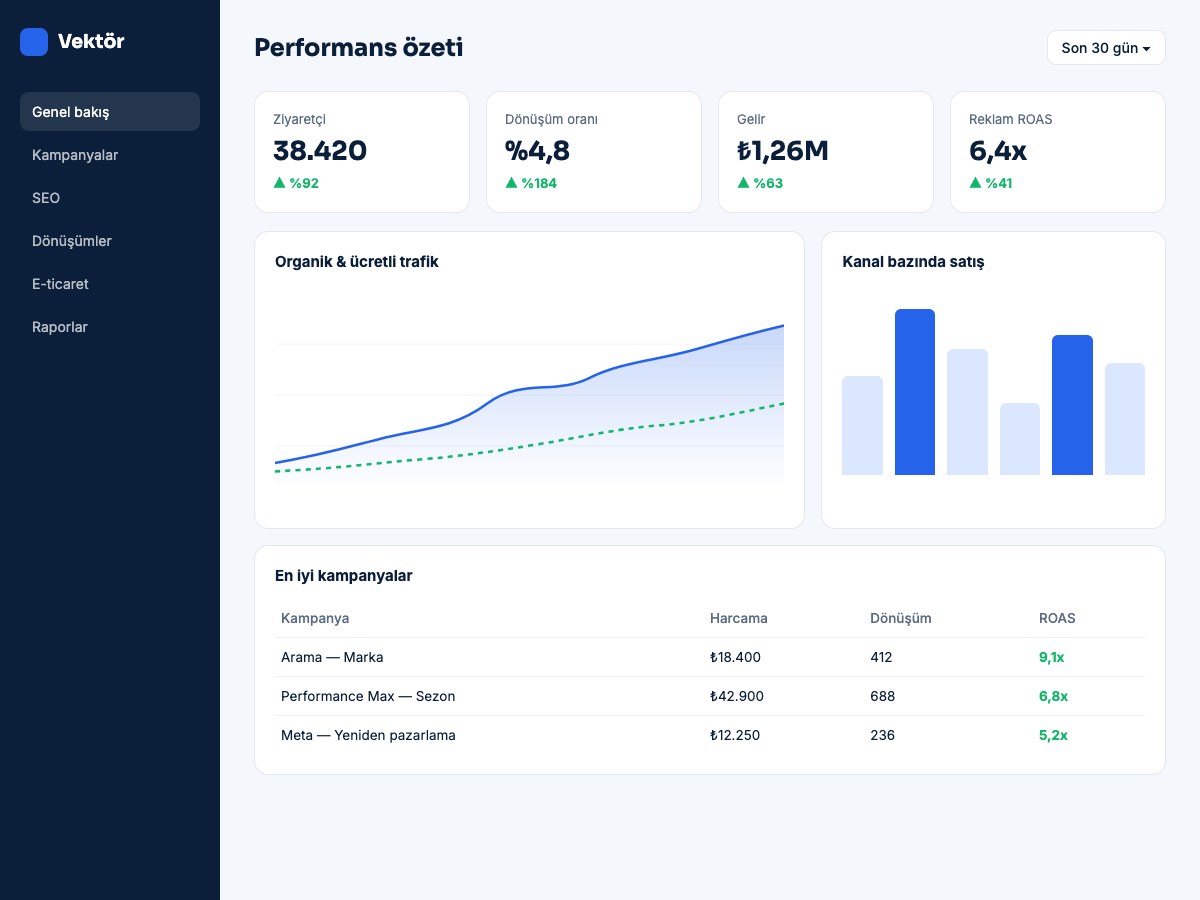Image resolution: width=1200 pixels, height=900 pixels.
Task: Click the Harcama column header
Action: 739,618
